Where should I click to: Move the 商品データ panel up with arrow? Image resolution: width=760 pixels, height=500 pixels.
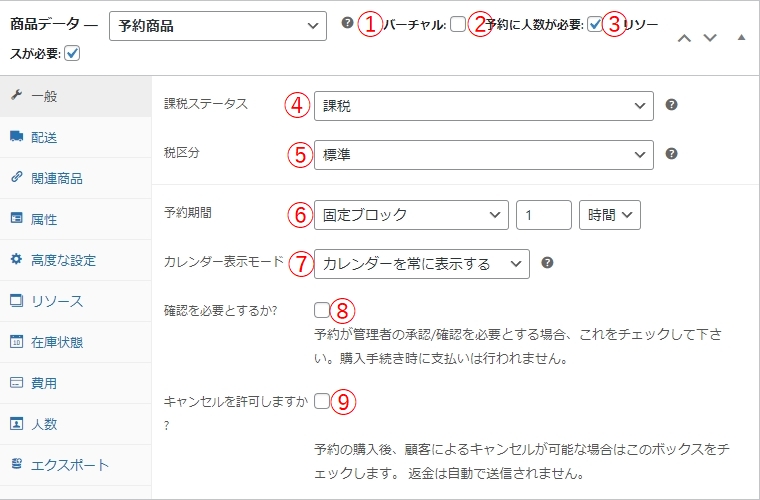tap(685, 37)
